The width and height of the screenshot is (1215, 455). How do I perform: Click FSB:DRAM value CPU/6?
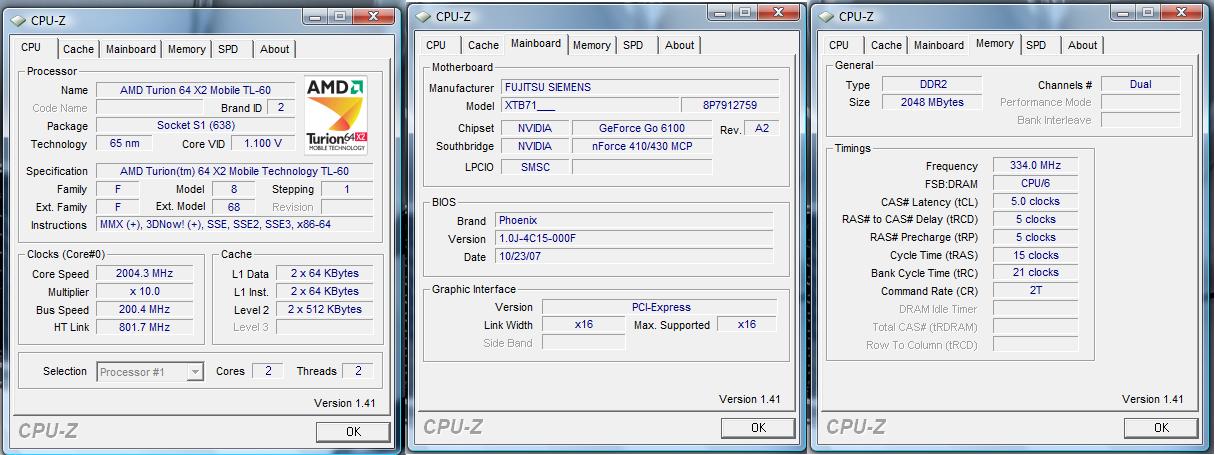pos(1035,184)
